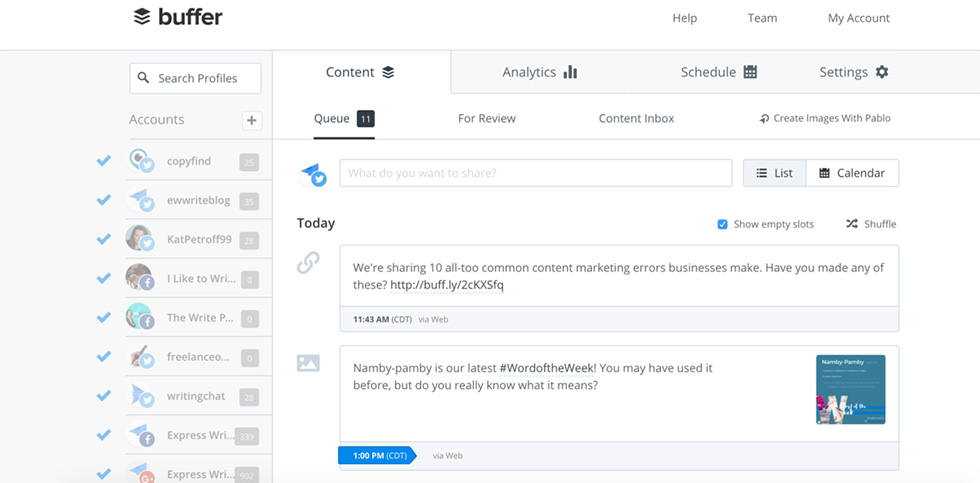This screenshot has height=483, width=980.
Task: Select the KatPetroff99 avatar
Action: pos(141,239)
